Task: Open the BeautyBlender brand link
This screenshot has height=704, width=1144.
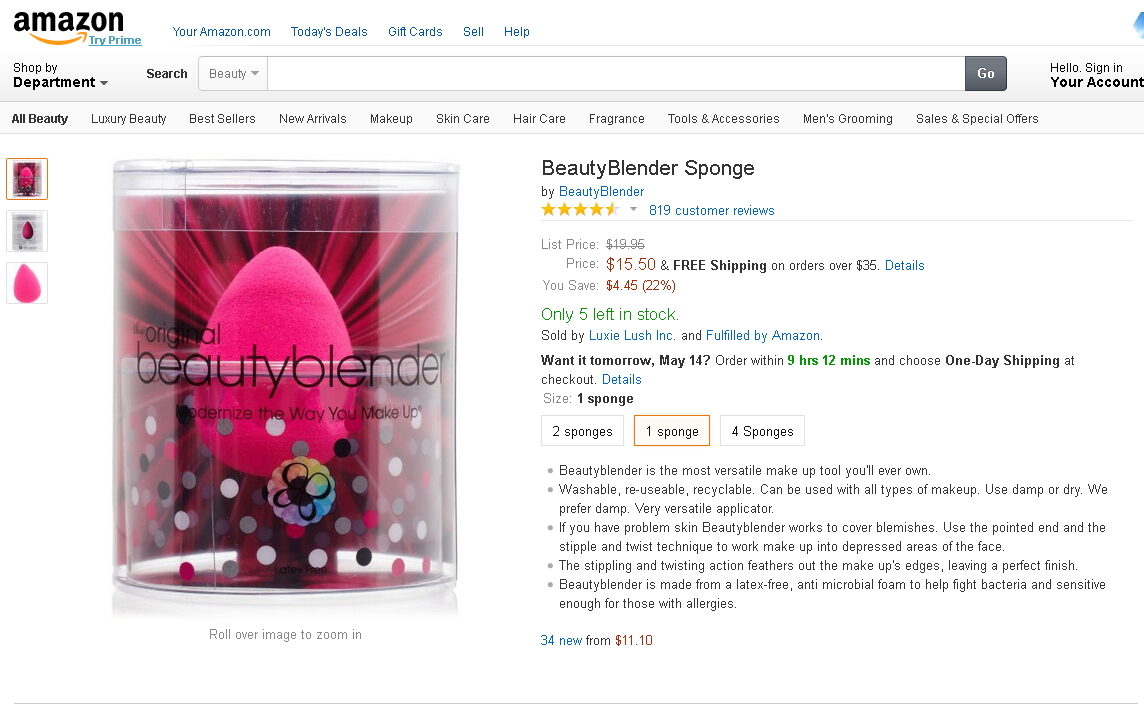Action: pos(601,191)
